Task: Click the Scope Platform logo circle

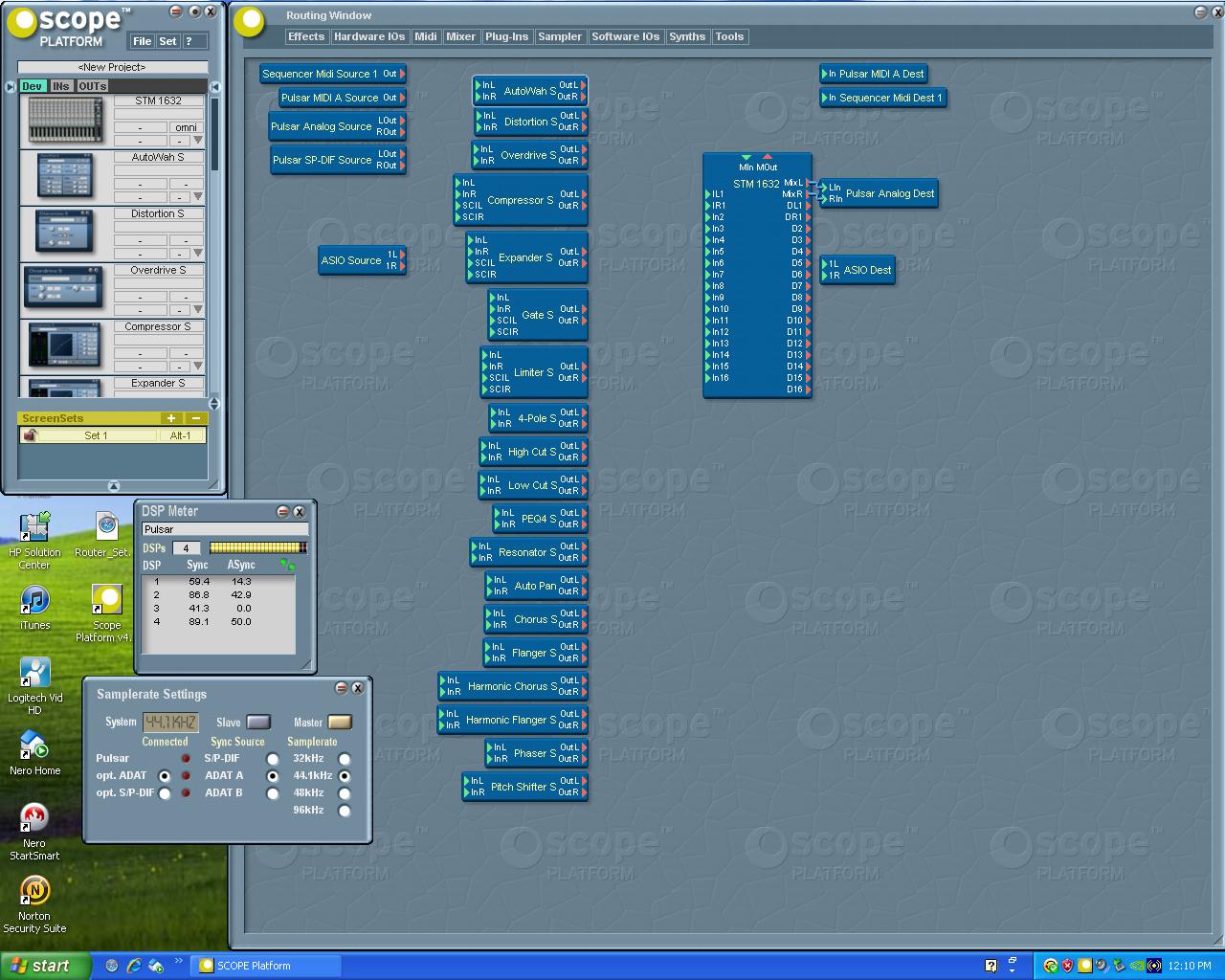Action: point(22,22)
